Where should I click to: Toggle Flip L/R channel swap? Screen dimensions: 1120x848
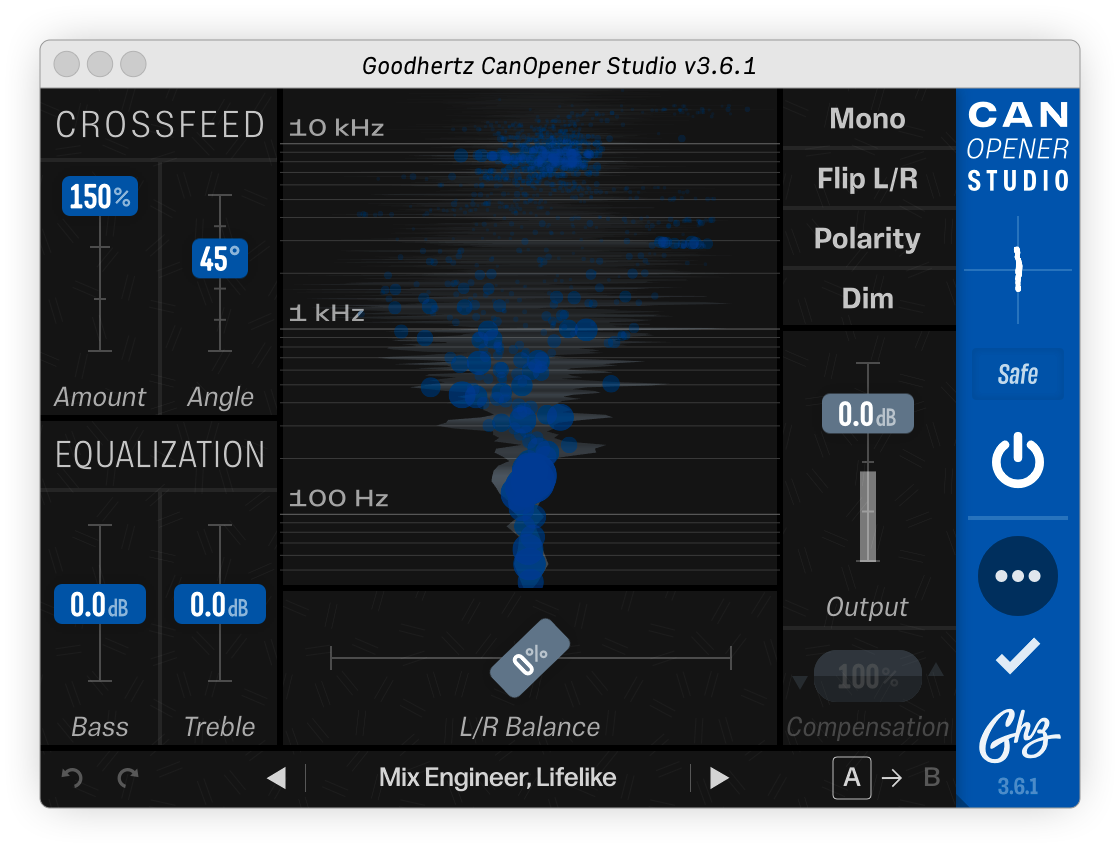pos(869,179)
